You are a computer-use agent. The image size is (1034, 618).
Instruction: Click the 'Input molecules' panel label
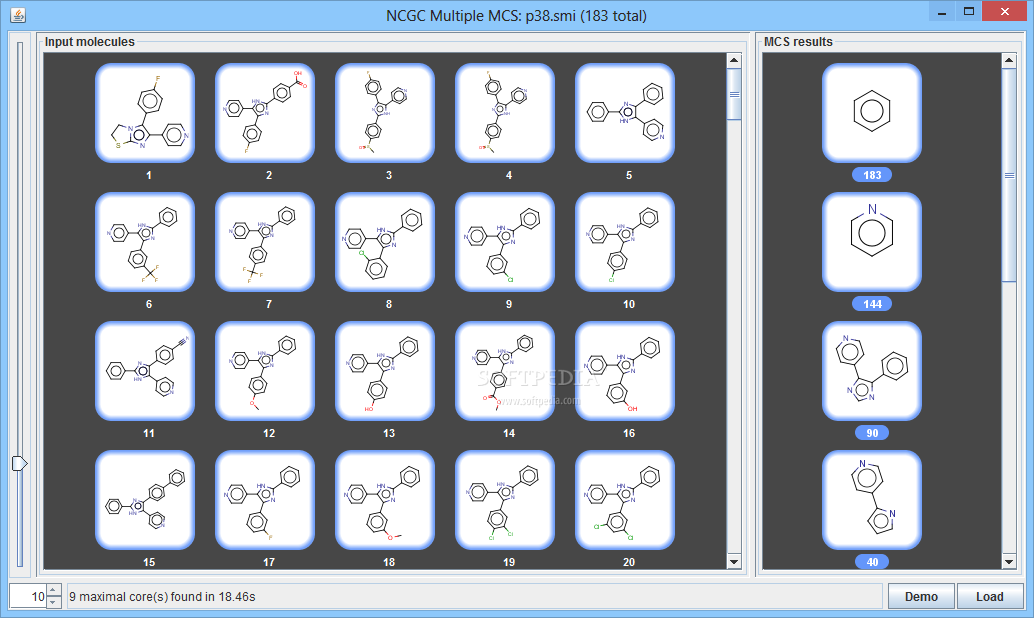coord(90,42)
